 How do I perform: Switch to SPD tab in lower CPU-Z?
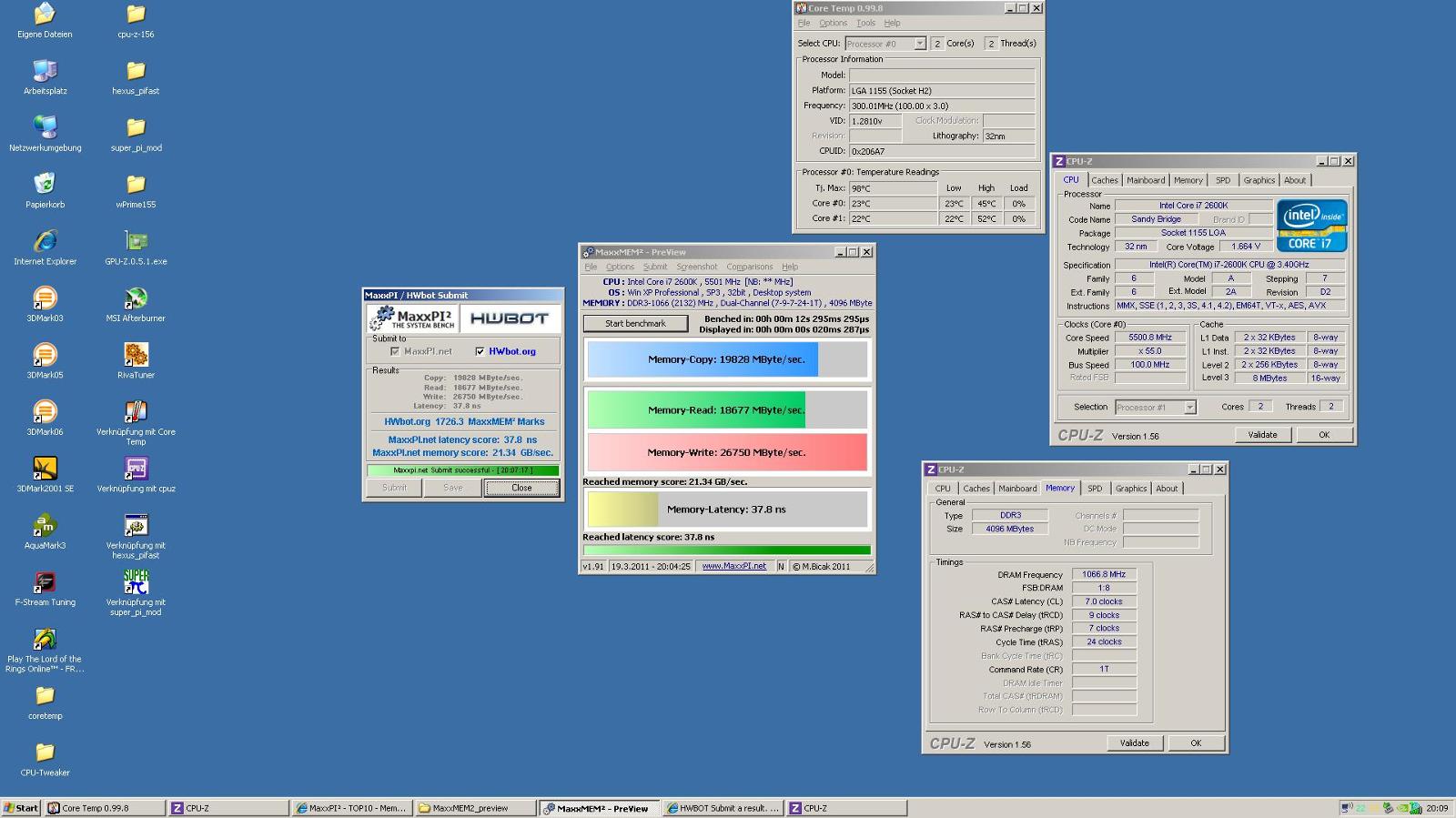[x=1095, y=489]
